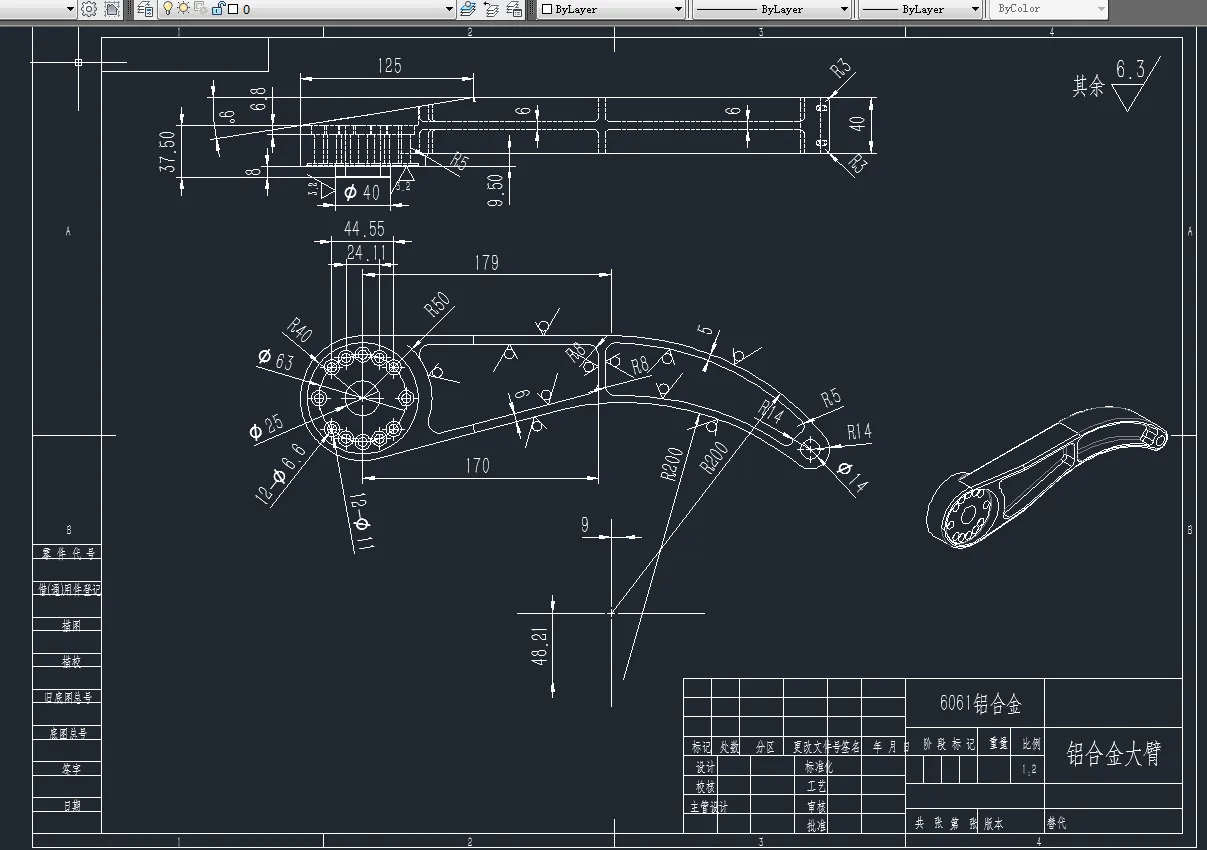This screenshot has width=1207, height=850.
Task: Select the 3D isometric arm view
Action: [x=1046, y=477]
